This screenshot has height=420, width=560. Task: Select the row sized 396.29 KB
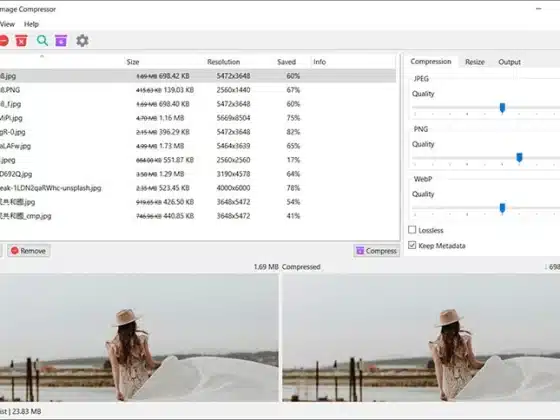198,132
